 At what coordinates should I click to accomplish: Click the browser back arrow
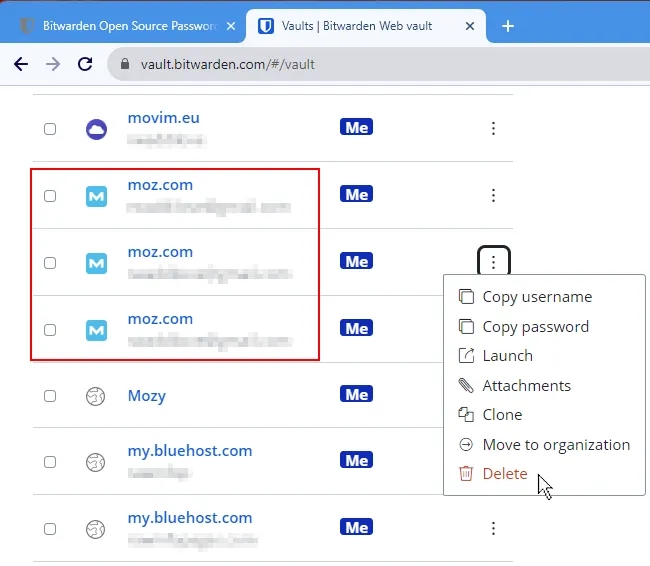21,64
